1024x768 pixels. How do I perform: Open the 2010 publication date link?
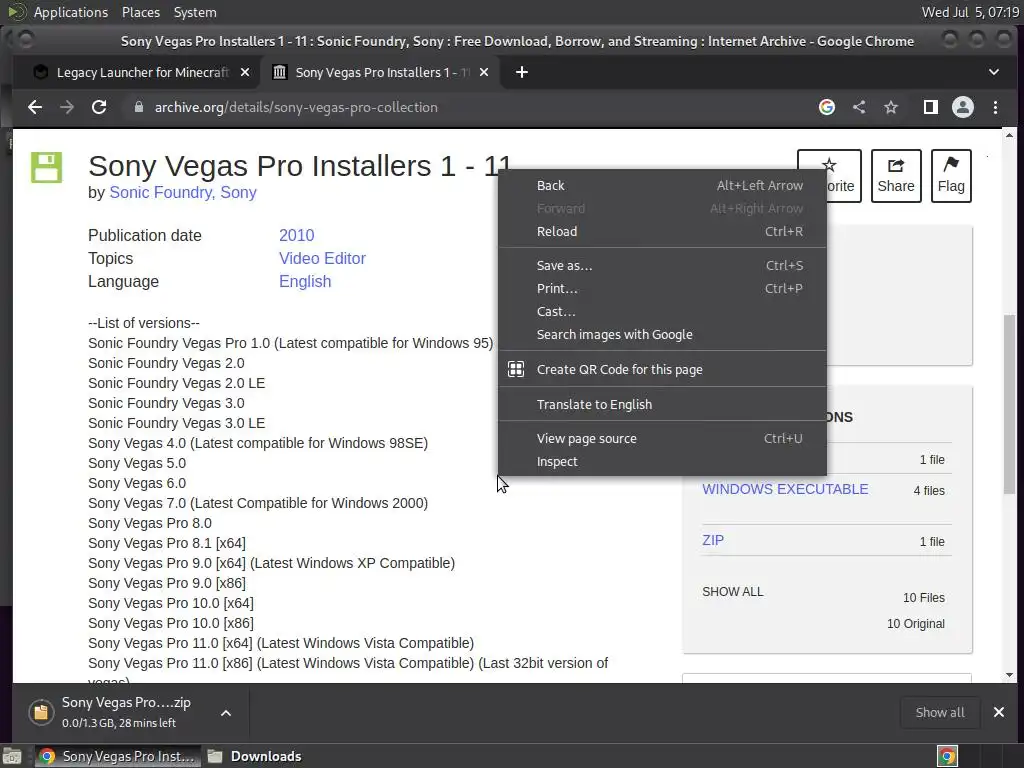coord(296,235)
